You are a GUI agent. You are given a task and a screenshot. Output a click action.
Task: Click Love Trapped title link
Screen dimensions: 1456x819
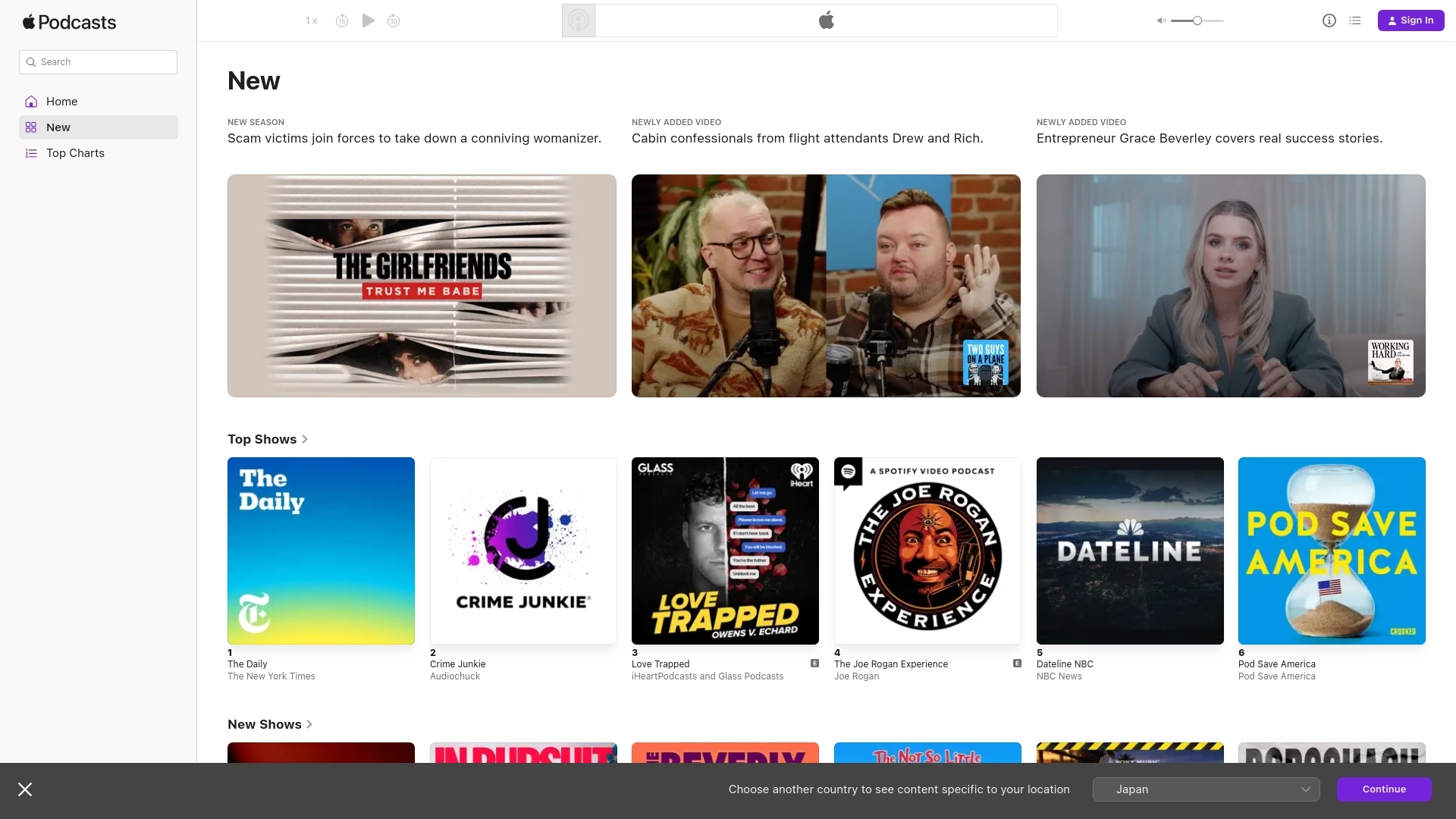tap(661, 664)
